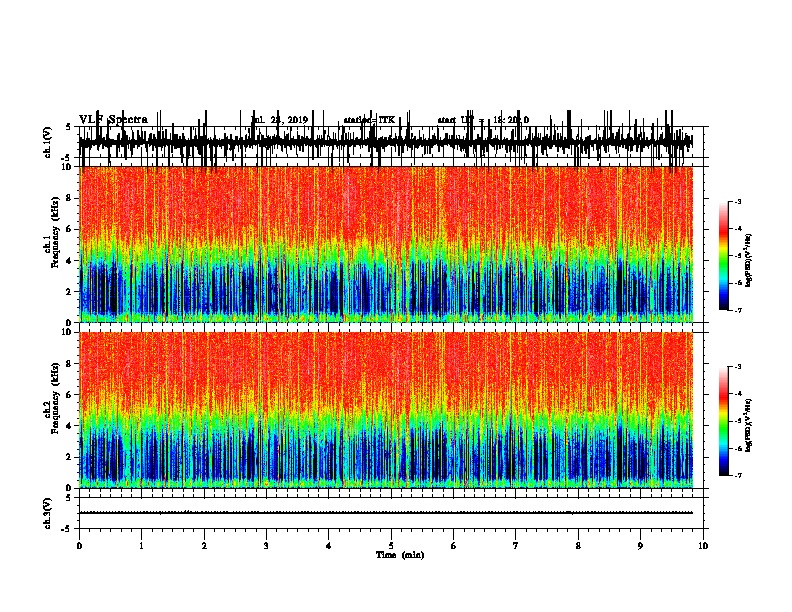Click the time axis tick label '5'
The height and width of the screenshot is (612, 792).
click(391, 546)
